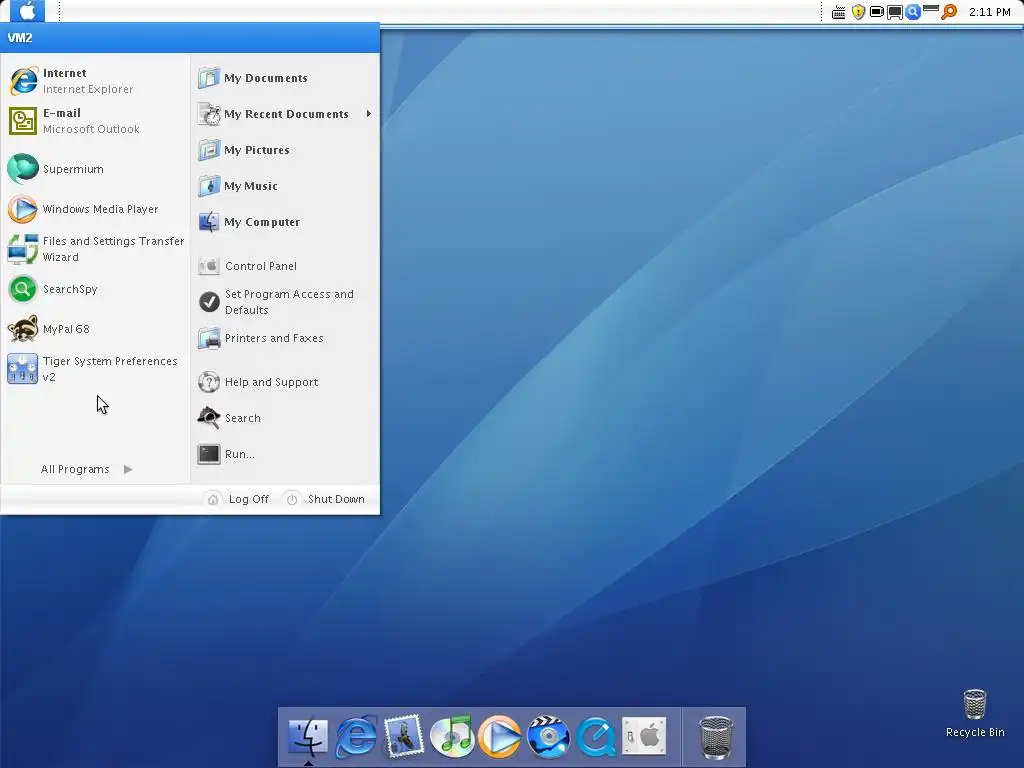Viewport: 1024px width, 768px height.
Task: Open System Preferences icon in the dock
Action: point(644,736)
